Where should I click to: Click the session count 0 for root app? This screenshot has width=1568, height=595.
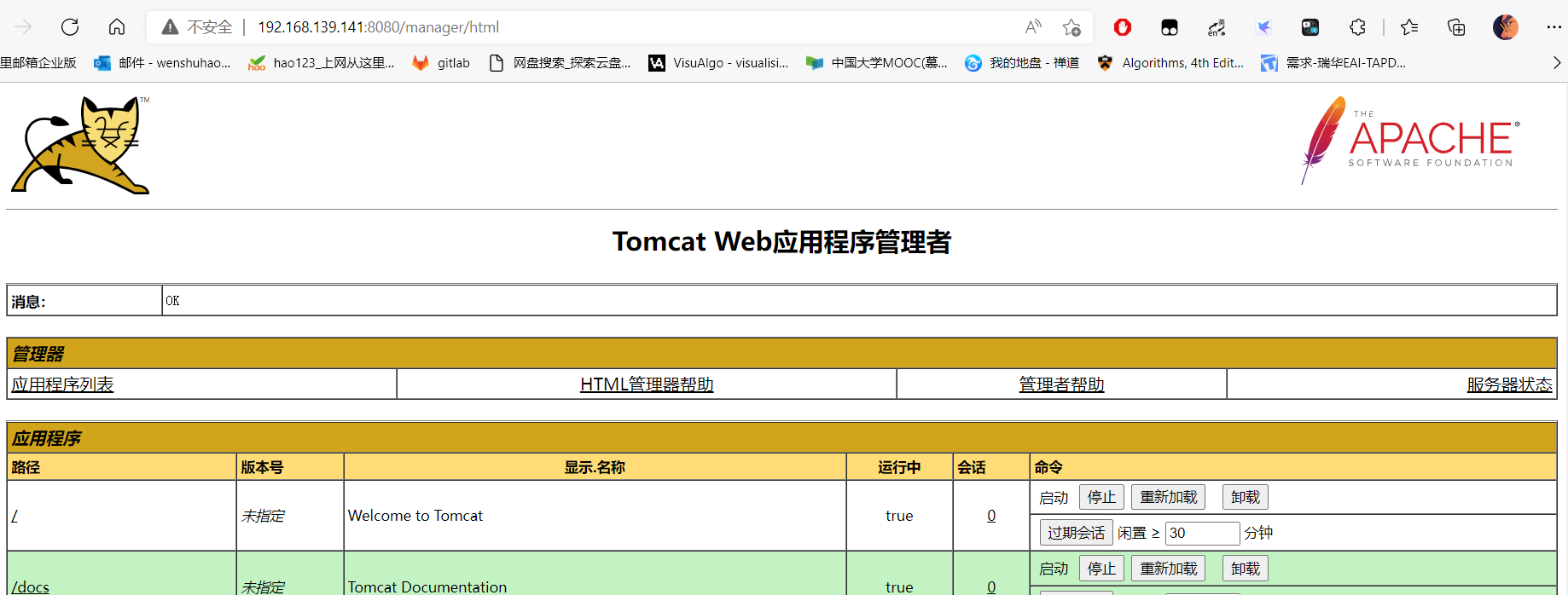[991, 516]
